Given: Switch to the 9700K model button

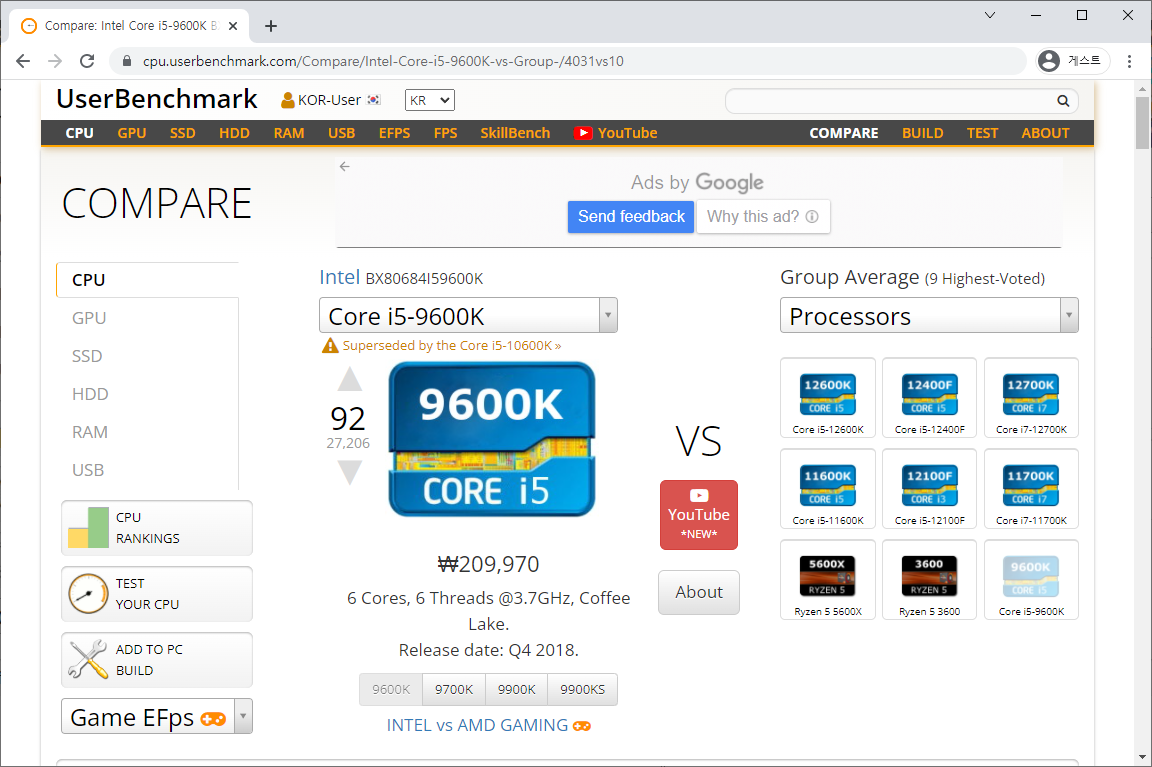Looking at the screenshot, I should pos(454,689).
